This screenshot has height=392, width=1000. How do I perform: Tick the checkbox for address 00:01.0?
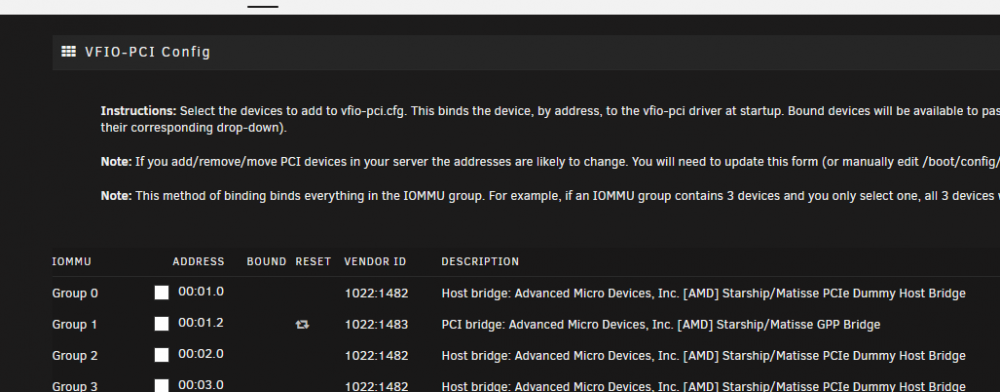tap(161, 293)
